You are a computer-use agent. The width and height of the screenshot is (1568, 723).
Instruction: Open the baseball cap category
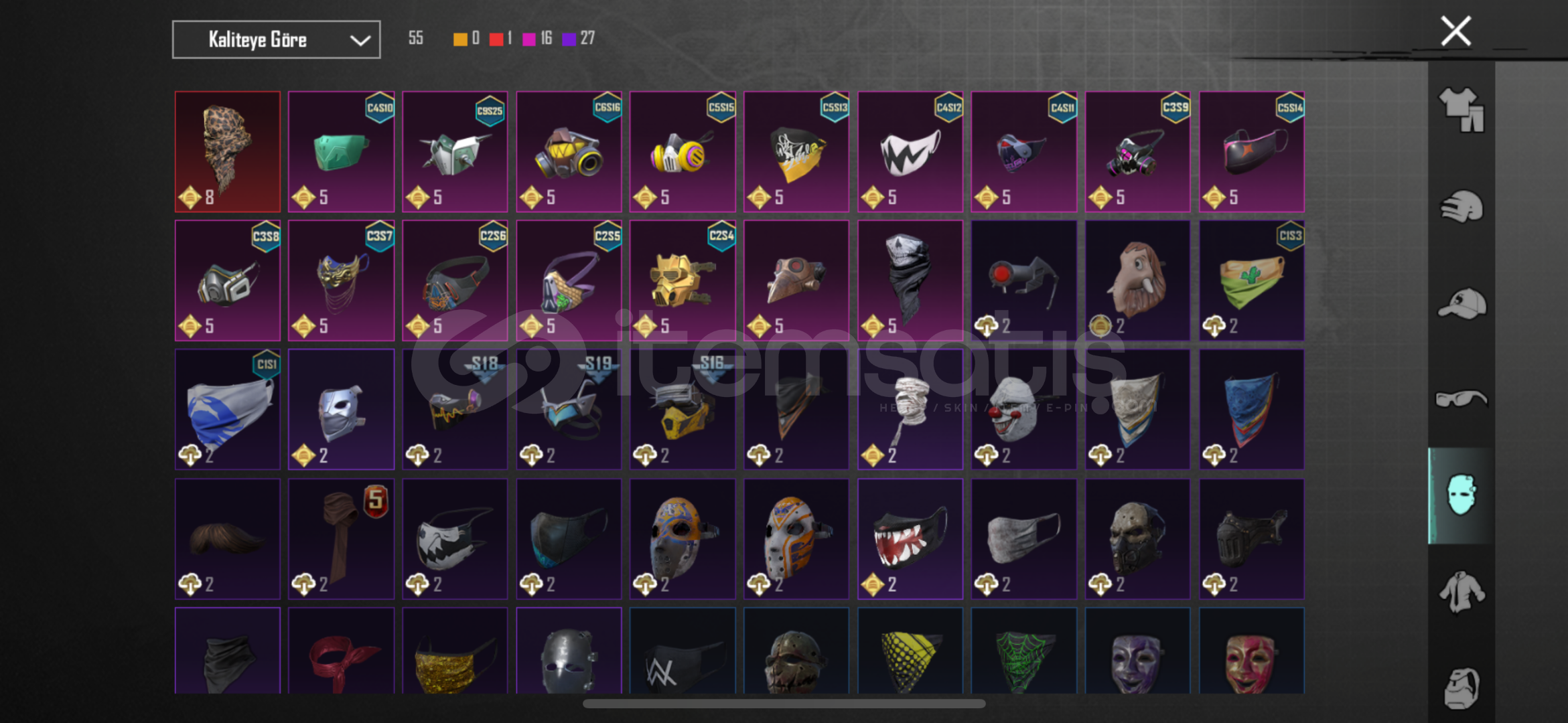[x=1462, y=303]
